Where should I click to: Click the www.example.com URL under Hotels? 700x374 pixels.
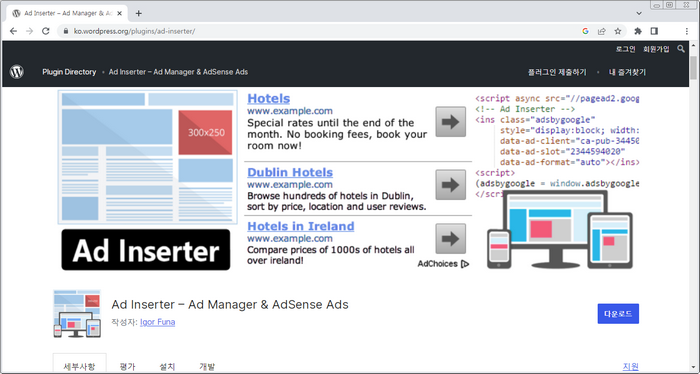290,111
